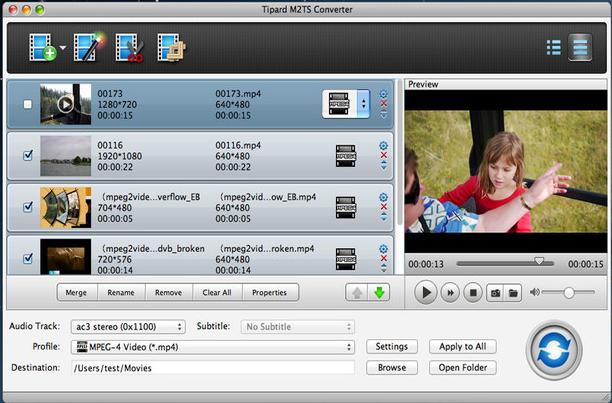Open profile Settings button
Screen dimensions: 612x403
point(392,346)
